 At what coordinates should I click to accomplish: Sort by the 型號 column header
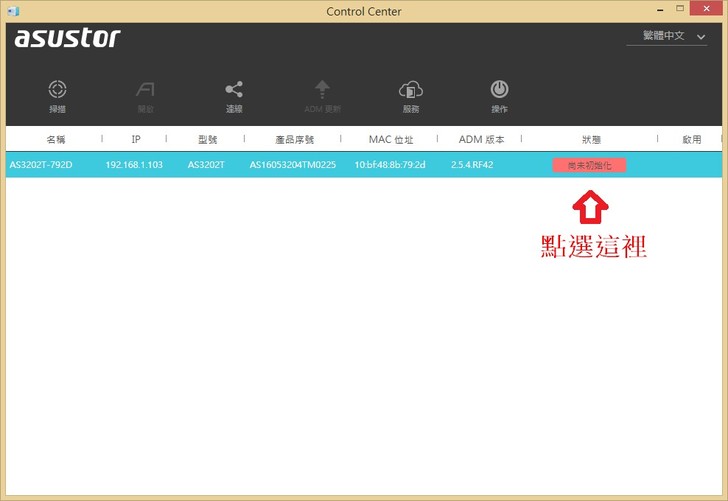coord(208,139)
